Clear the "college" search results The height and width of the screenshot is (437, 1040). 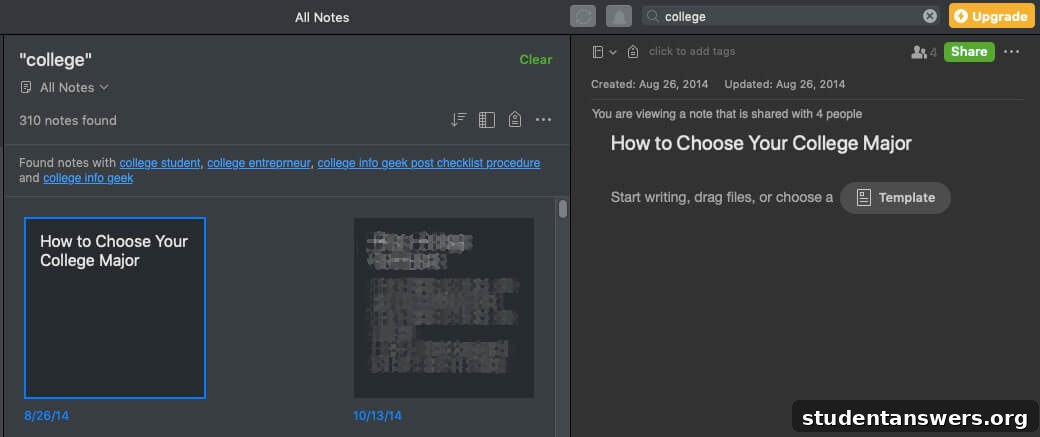[535, 60]
